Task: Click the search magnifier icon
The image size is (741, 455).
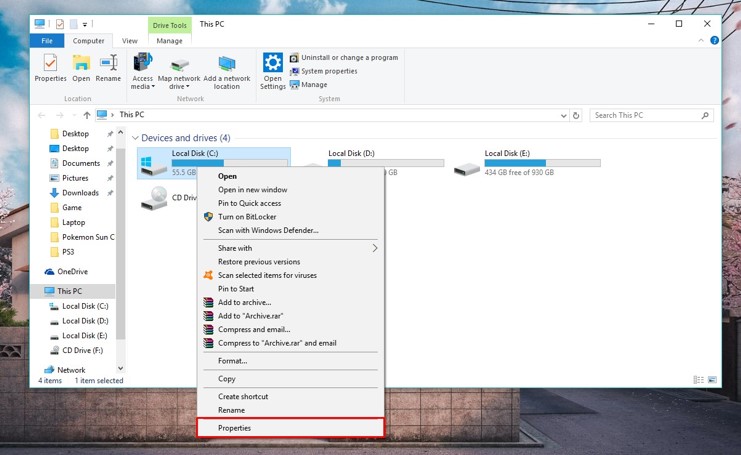Action: click(x=705, y=115)
